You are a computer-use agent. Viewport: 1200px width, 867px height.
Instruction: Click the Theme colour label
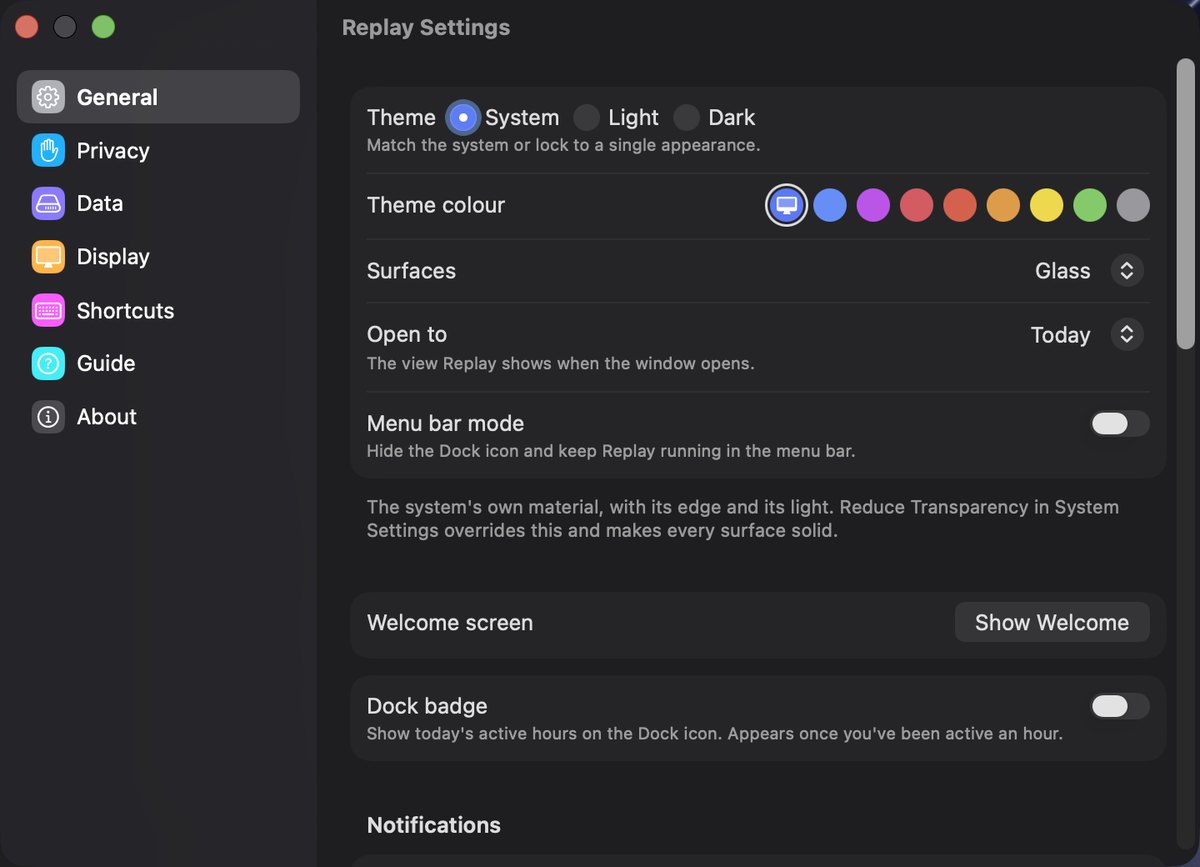(436, 206)
